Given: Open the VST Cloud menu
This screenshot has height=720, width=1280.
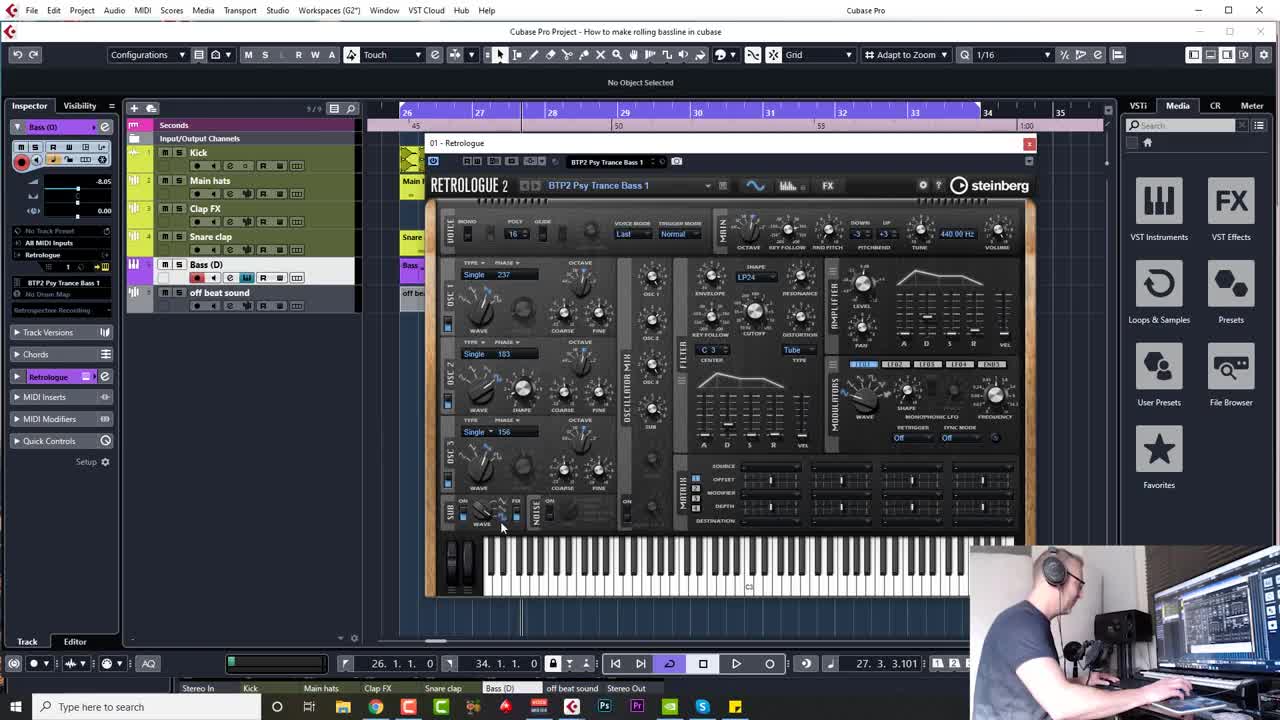Looking at the screenshot, I should click(x=426, y=10).
